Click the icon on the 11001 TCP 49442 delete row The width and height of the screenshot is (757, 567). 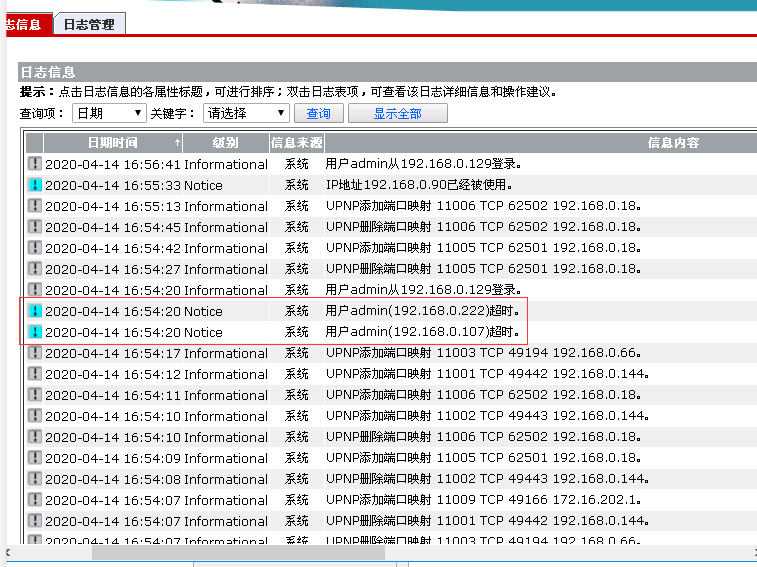pos(34,521)
